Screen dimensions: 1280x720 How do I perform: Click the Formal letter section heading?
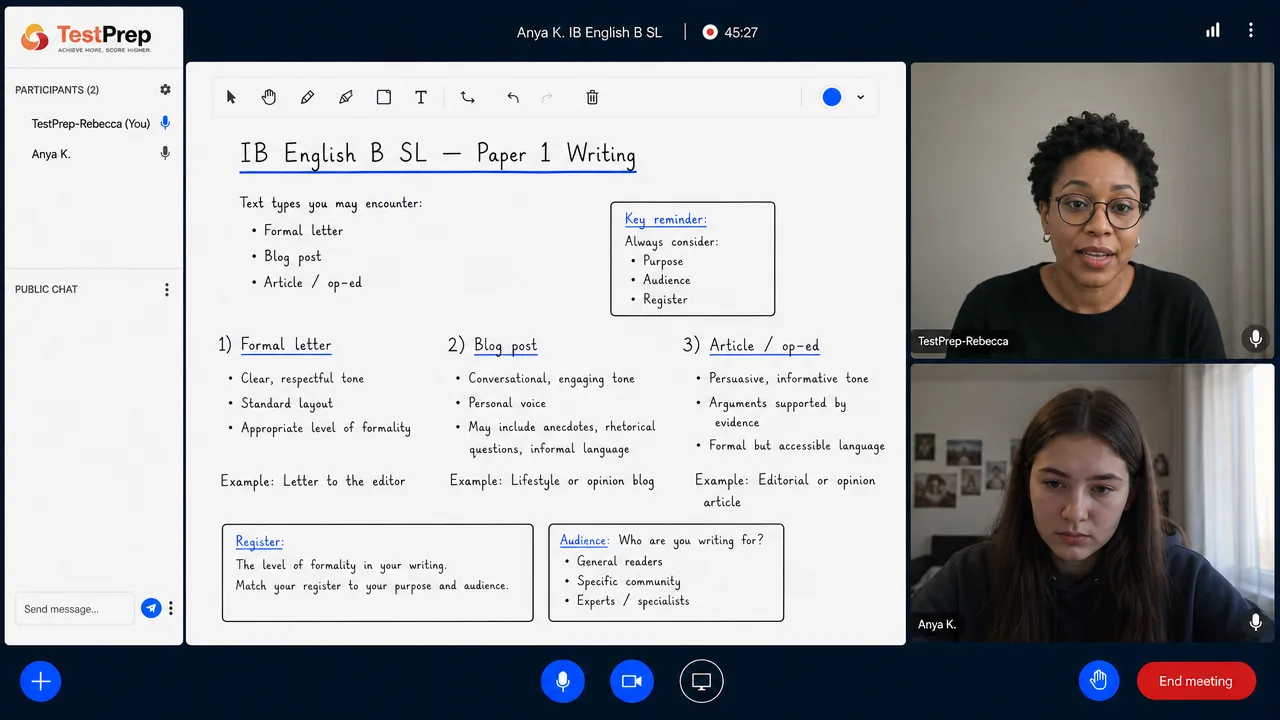coord(286,345)
